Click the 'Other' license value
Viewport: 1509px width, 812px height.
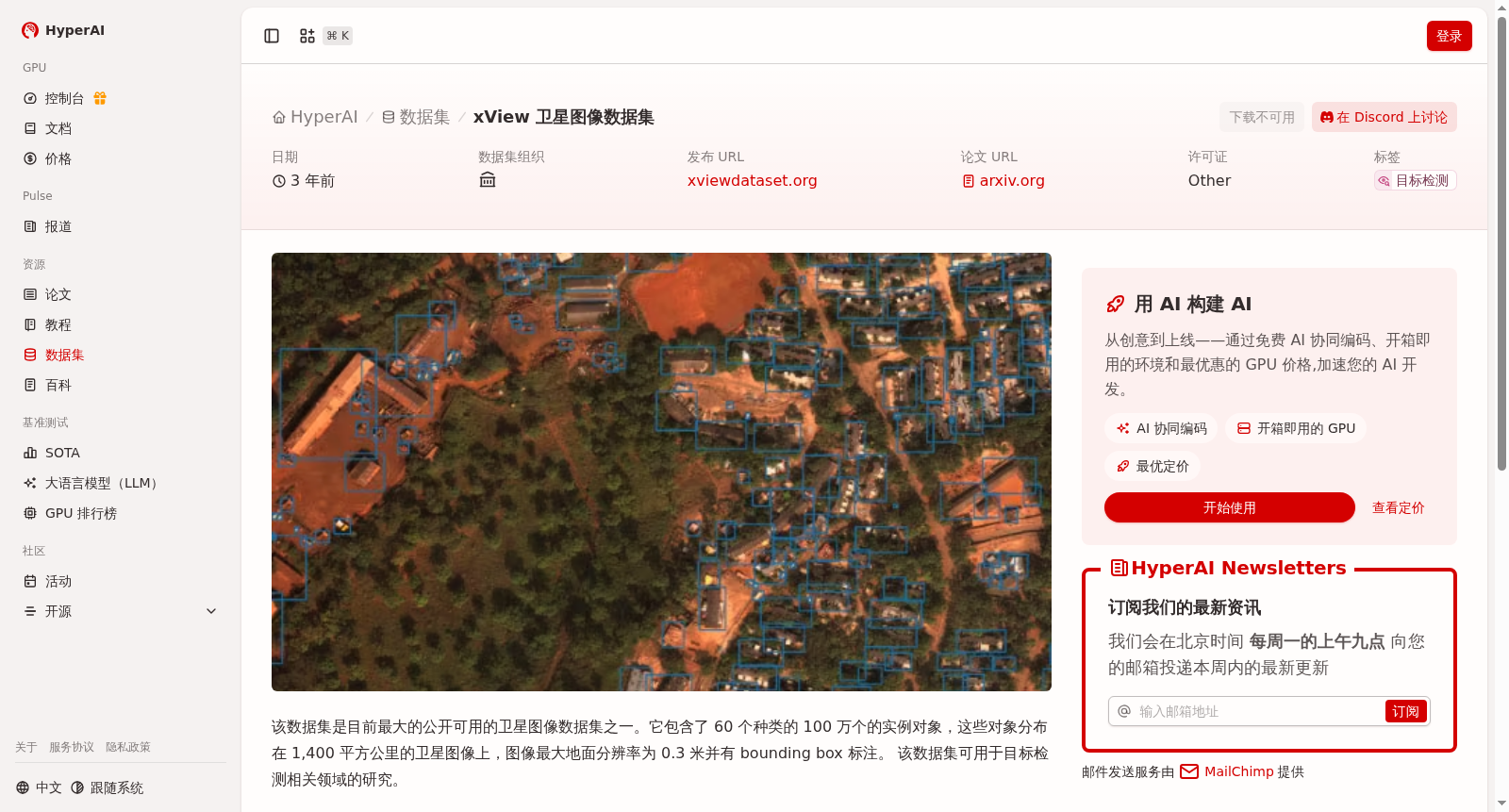tap(1209, 180)
